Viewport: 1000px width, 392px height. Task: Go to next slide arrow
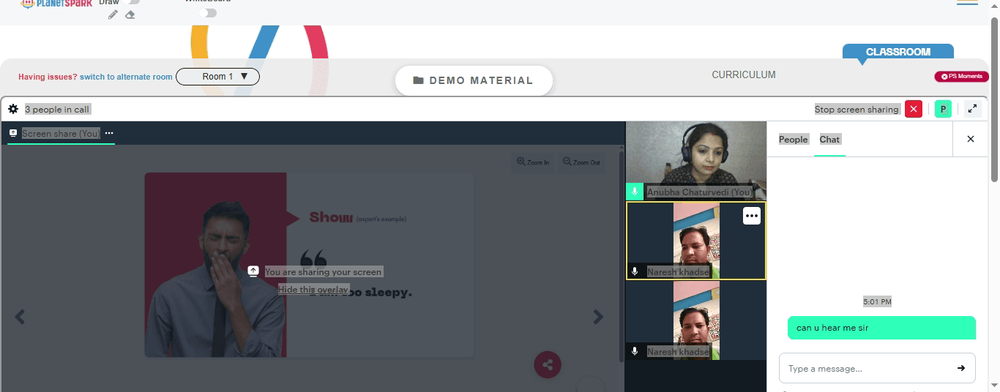click(x=598, y=317)
